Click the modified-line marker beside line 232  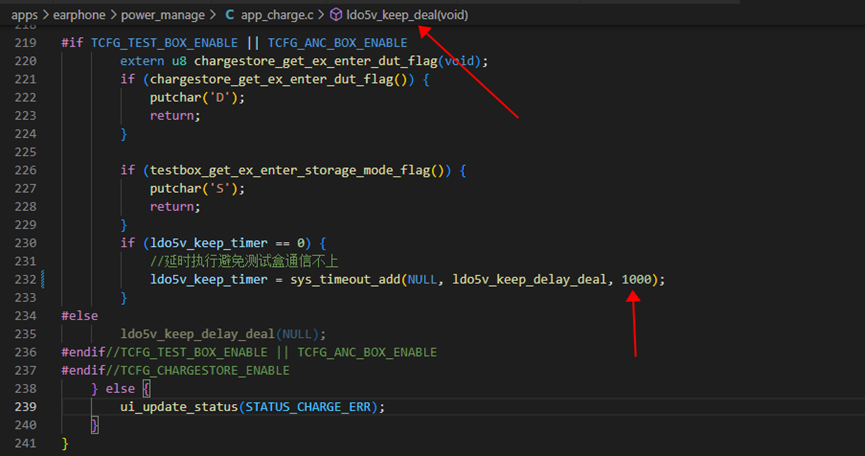[43, 280]
